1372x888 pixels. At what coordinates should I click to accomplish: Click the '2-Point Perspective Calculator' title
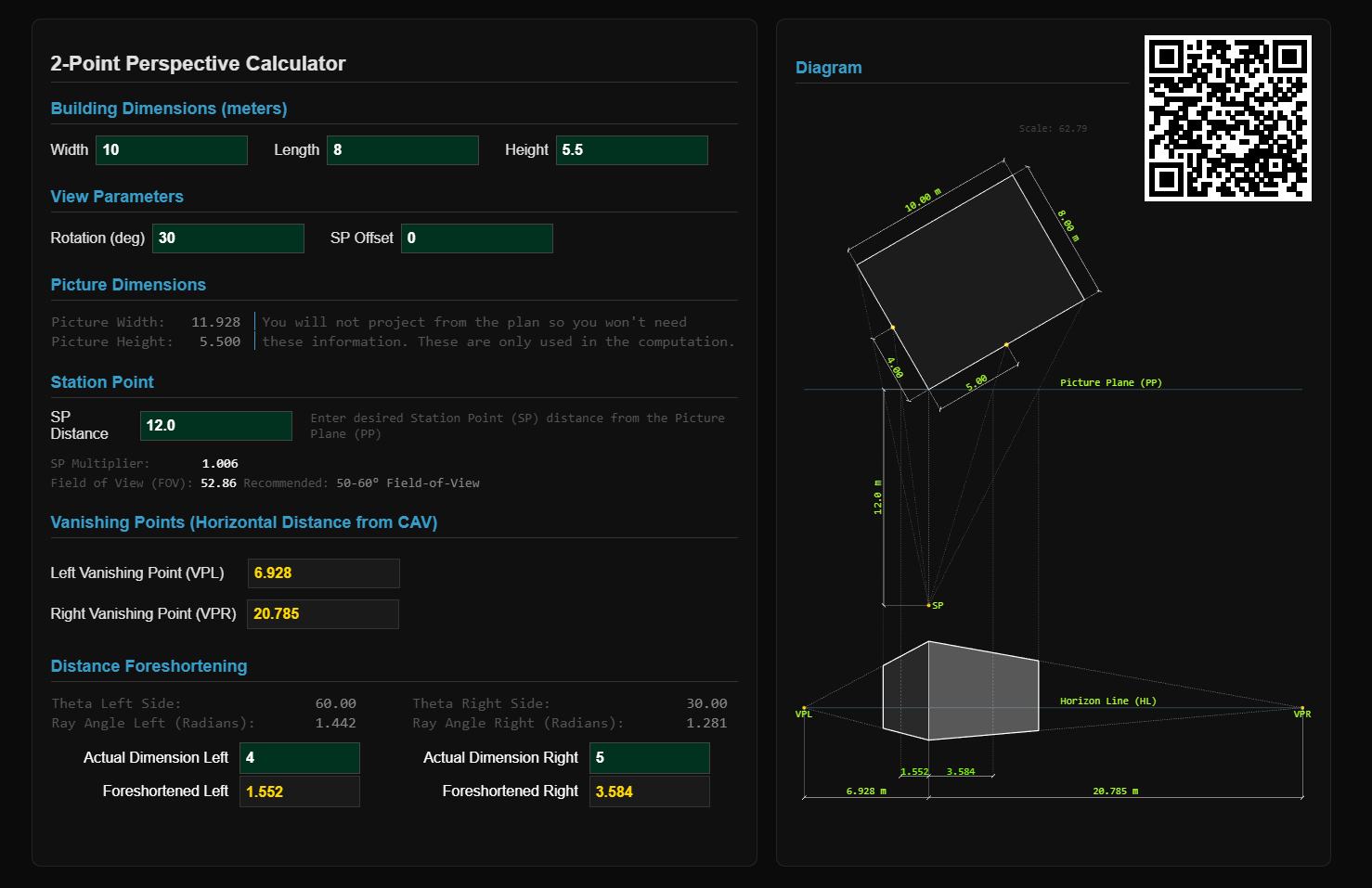(x=198, y=64)
